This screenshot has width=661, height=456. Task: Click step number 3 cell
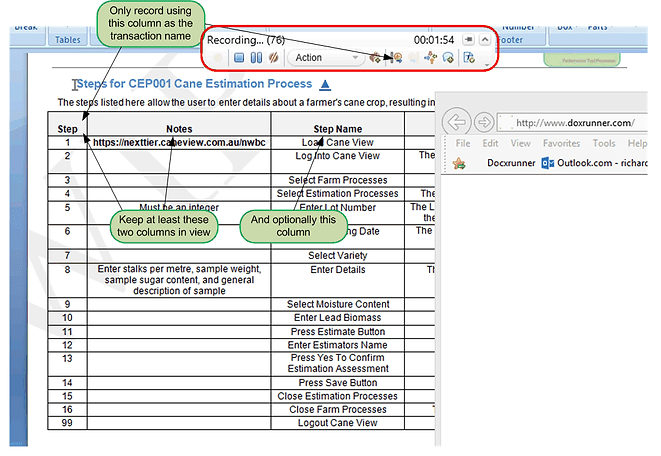(x=67, y=180)
